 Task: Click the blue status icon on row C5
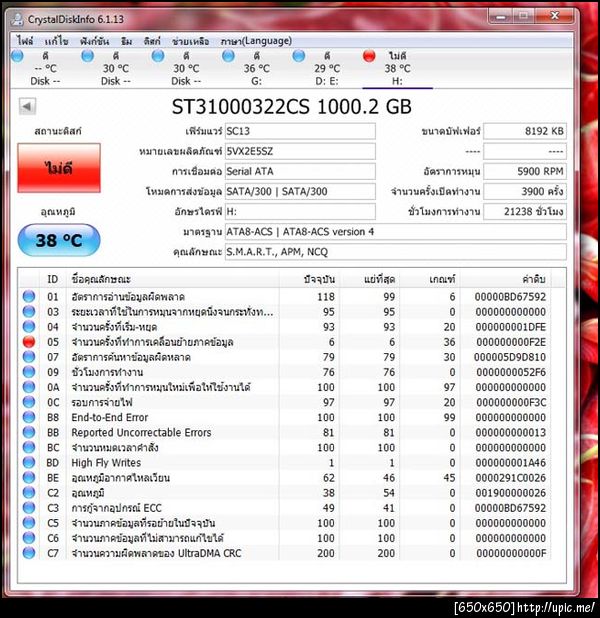point(29,523)
